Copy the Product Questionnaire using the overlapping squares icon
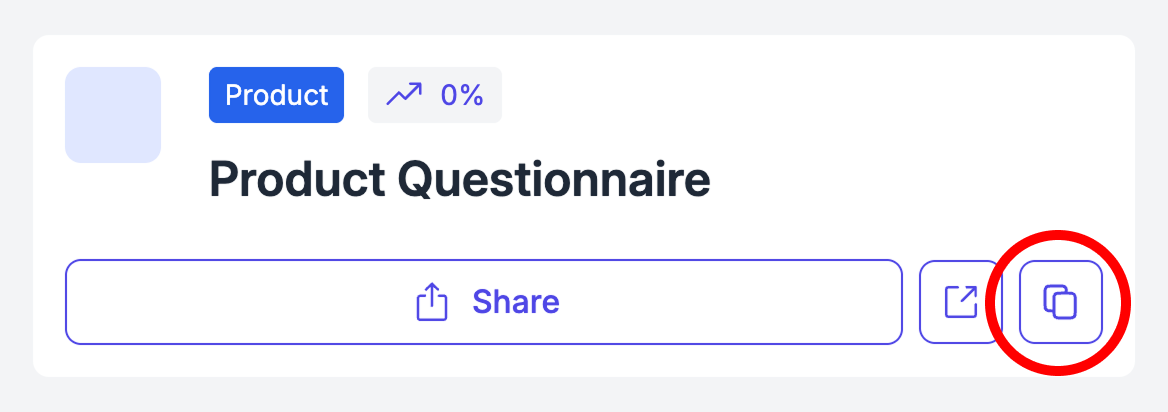1168x412 pixels. 1060,302
